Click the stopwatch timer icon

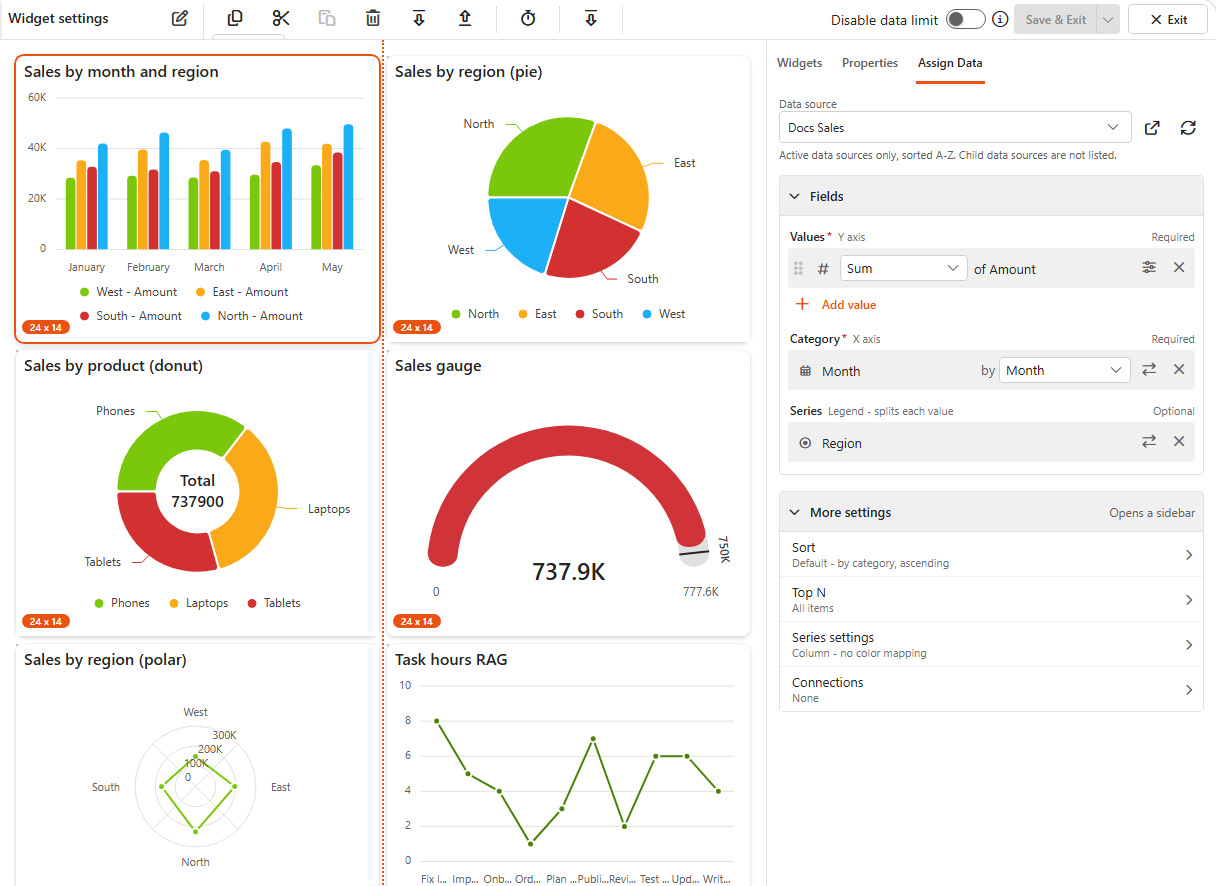pyautogui.click(x=528, y=18)
